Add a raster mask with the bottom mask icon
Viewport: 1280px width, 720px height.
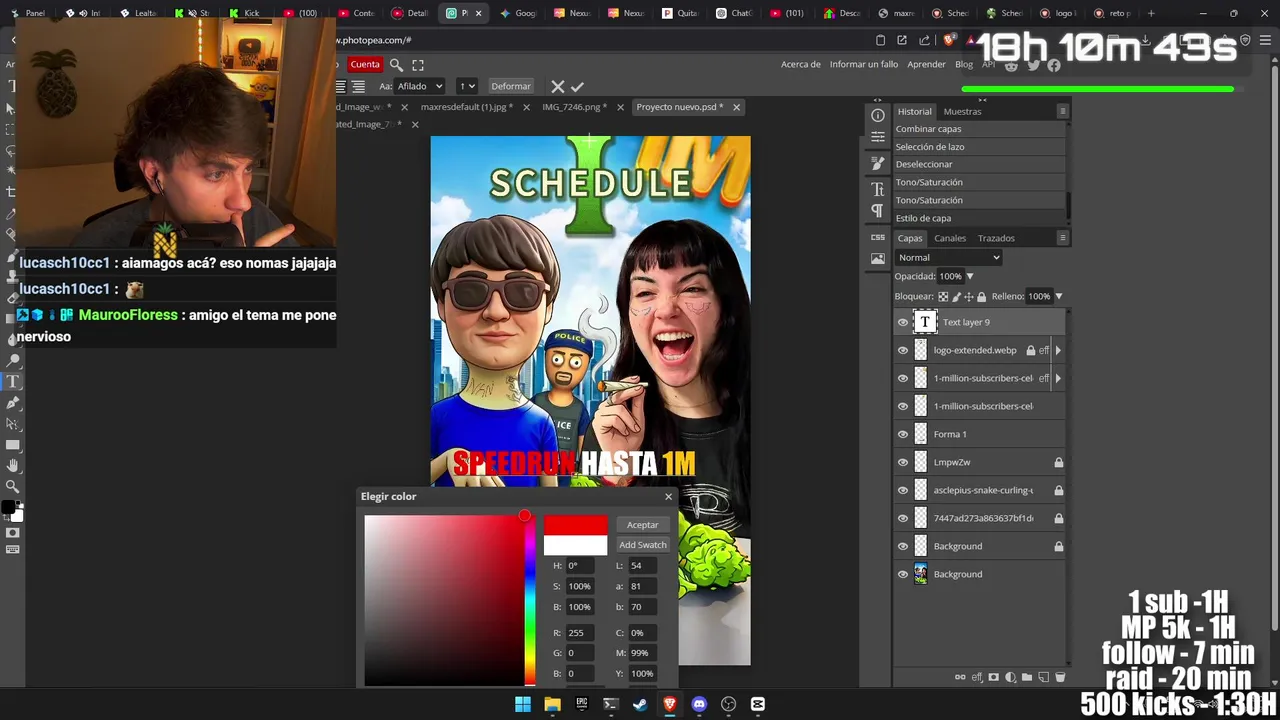(993, 677)
